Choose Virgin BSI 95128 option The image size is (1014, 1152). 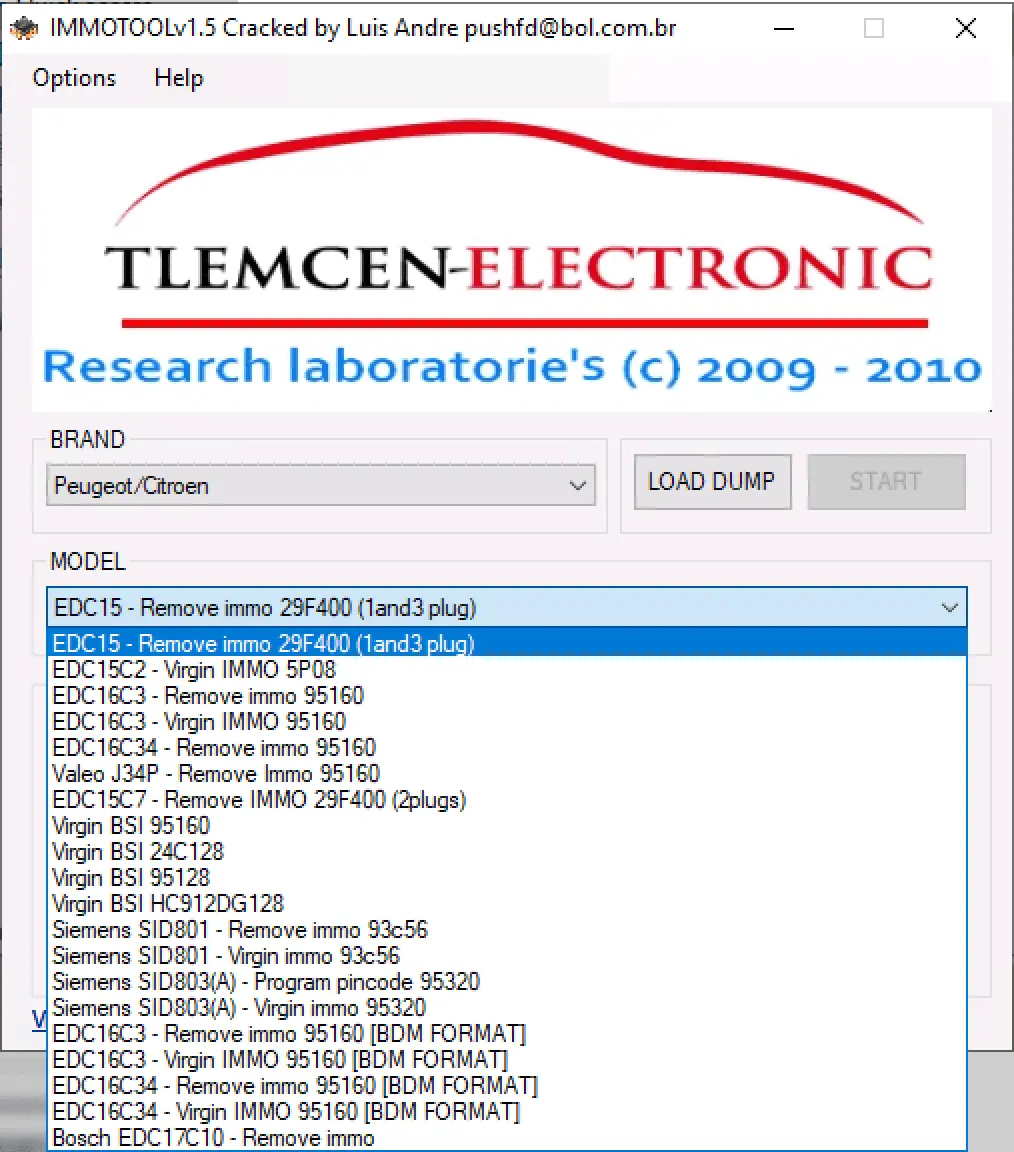click(x=506, y=877)
